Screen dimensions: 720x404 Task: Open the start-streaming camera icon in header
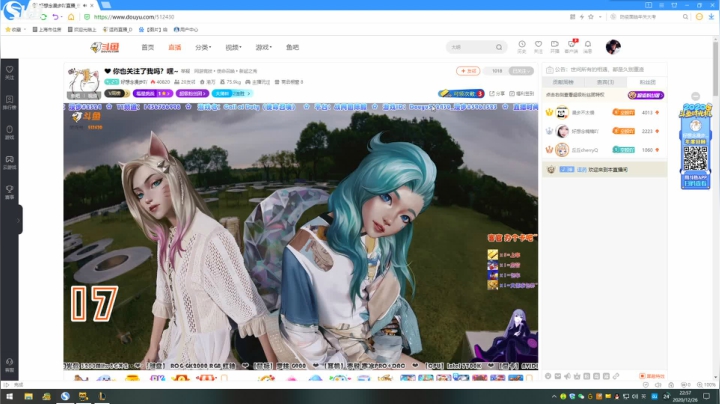tap(555, 46)
